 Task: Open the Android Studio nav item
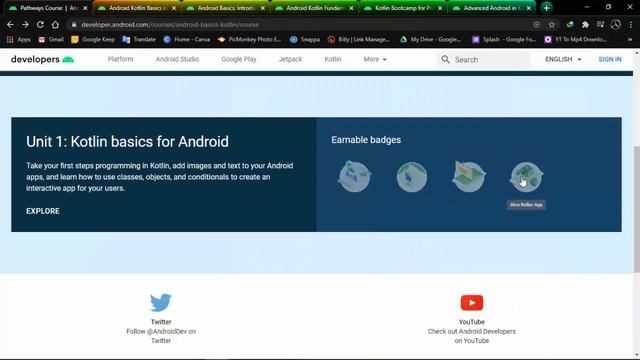point(177,59)
